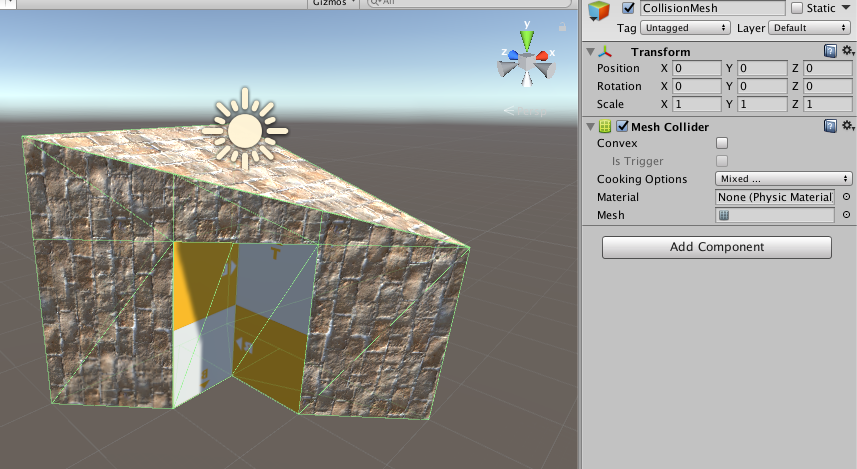This screenshot has height=469, width=857.
Task: Open the Mesh object picker circle
Action: [x=846, y=215]
